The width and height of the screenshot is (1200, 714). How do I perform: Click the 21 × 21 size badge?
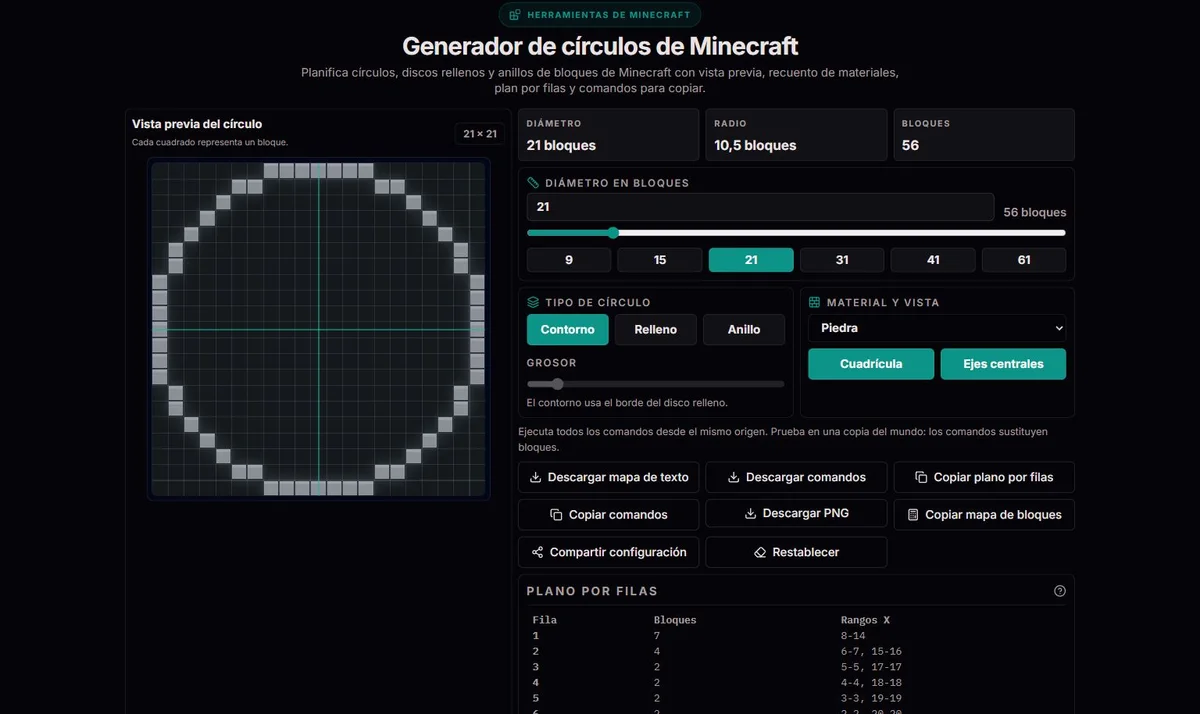(x=480, y=133)
